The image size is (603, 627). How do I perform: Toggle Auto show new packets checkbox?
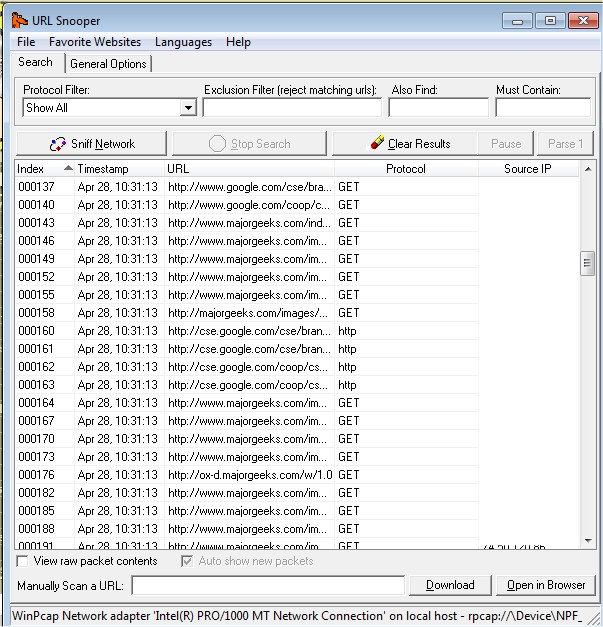tap(187, 561)
